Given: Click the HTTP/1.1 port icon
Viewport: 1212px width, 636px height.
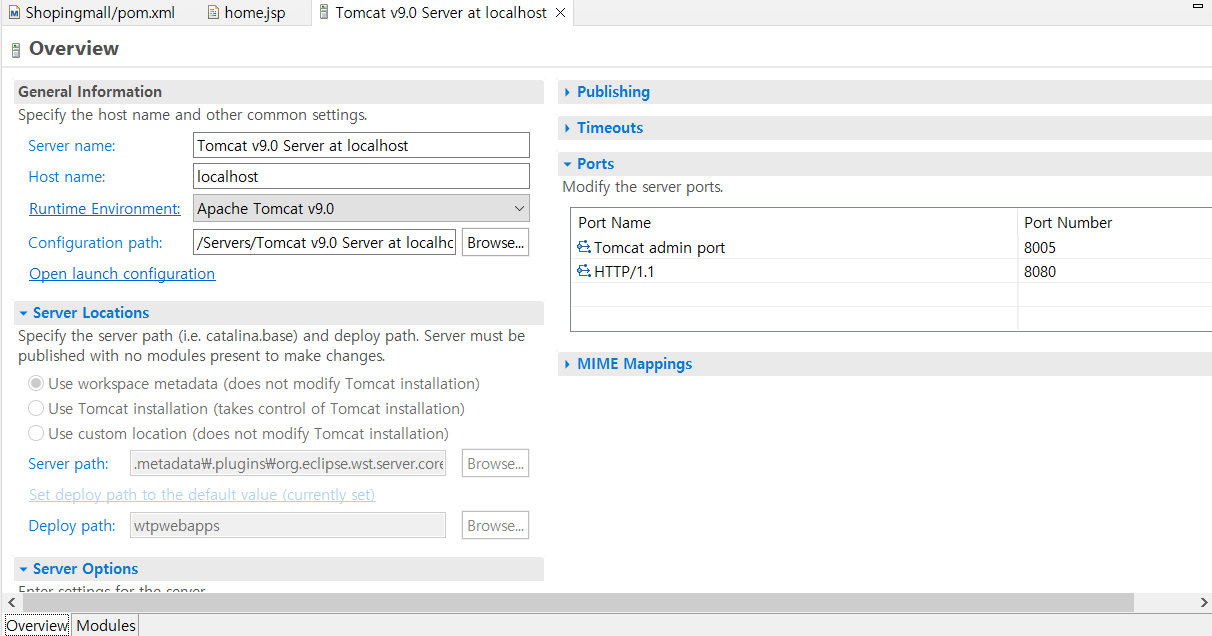Looking at the screenshot, I should pyautogui.click(x=584, y=271).
